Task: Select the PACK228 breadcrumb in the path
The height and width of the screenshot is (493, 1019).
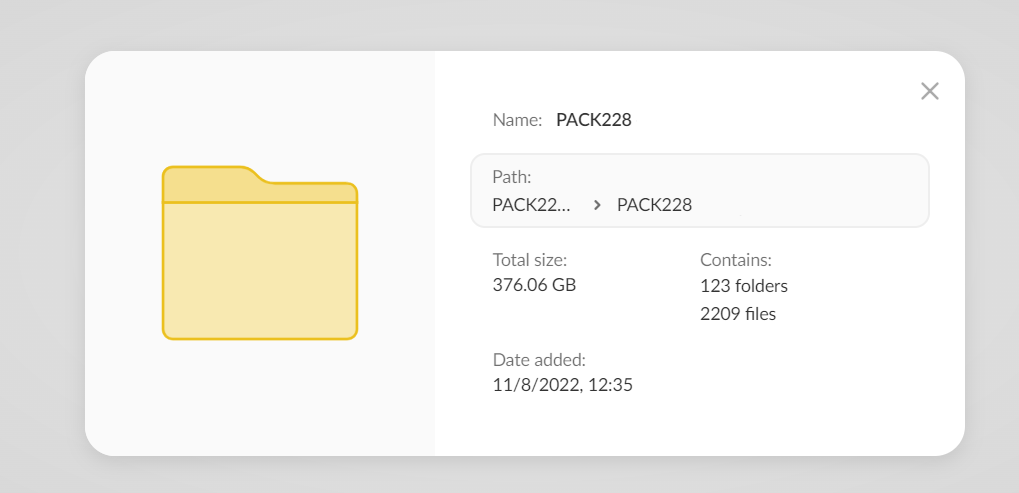Action: (654, 205)
